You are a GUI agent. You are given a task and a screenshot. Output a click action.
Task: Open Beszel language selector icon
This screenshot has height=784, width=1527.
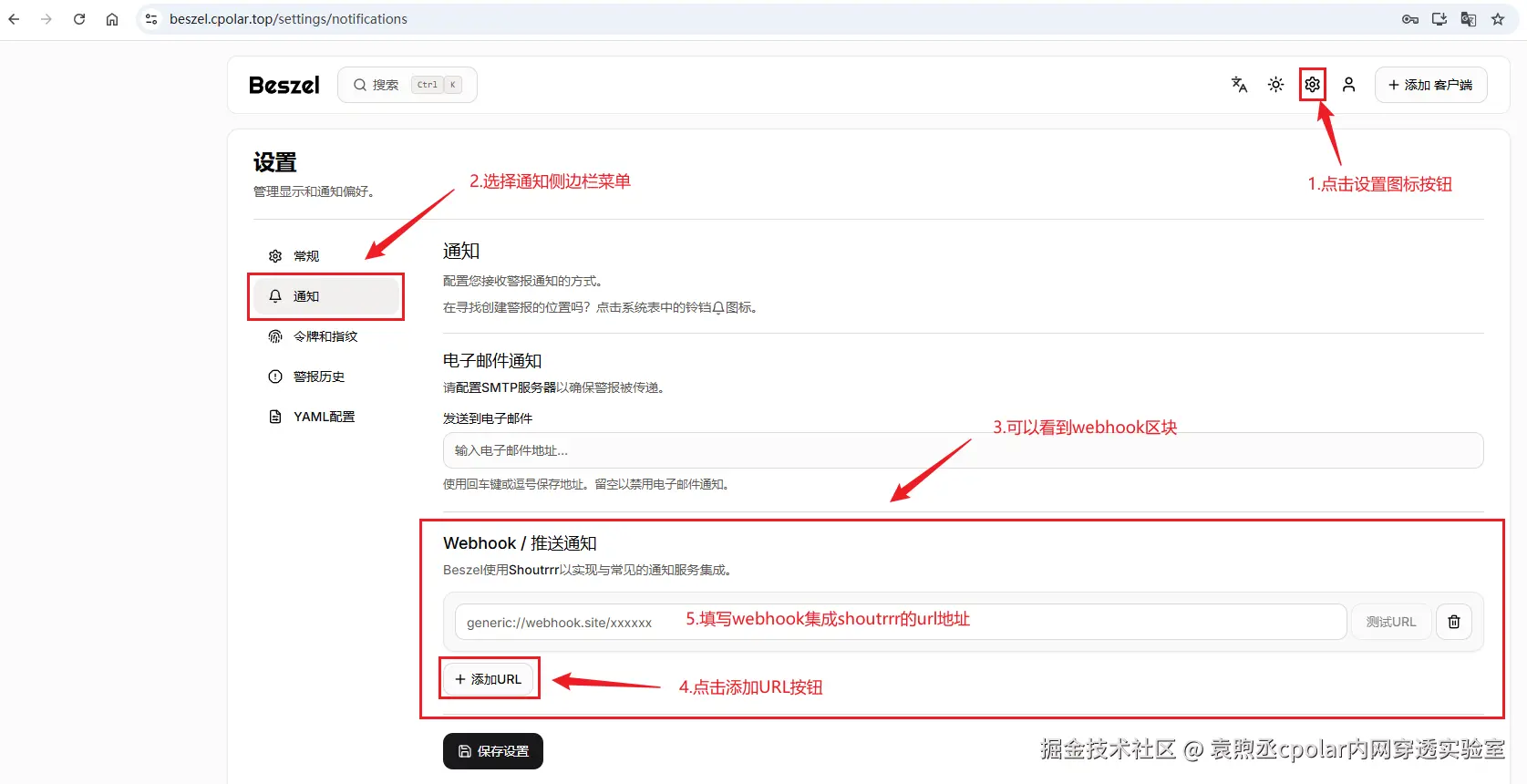point(1239,85)
